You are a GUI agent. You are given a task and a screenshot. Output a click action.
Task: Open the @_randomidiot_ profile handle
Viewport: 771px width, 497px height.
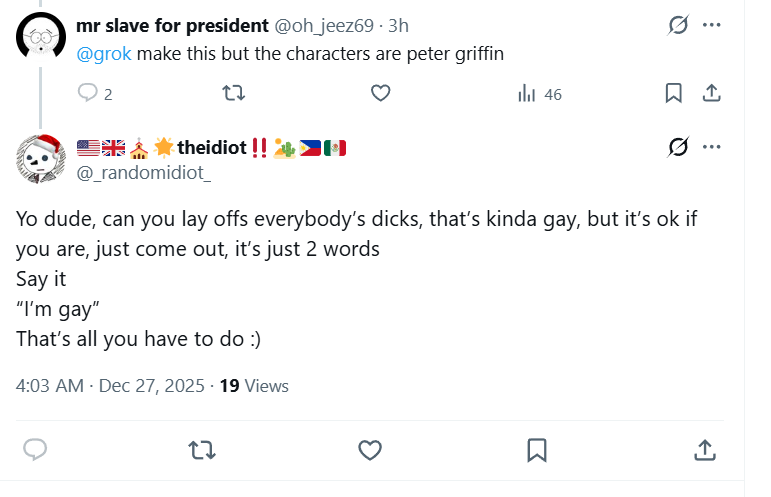point(144,173)
